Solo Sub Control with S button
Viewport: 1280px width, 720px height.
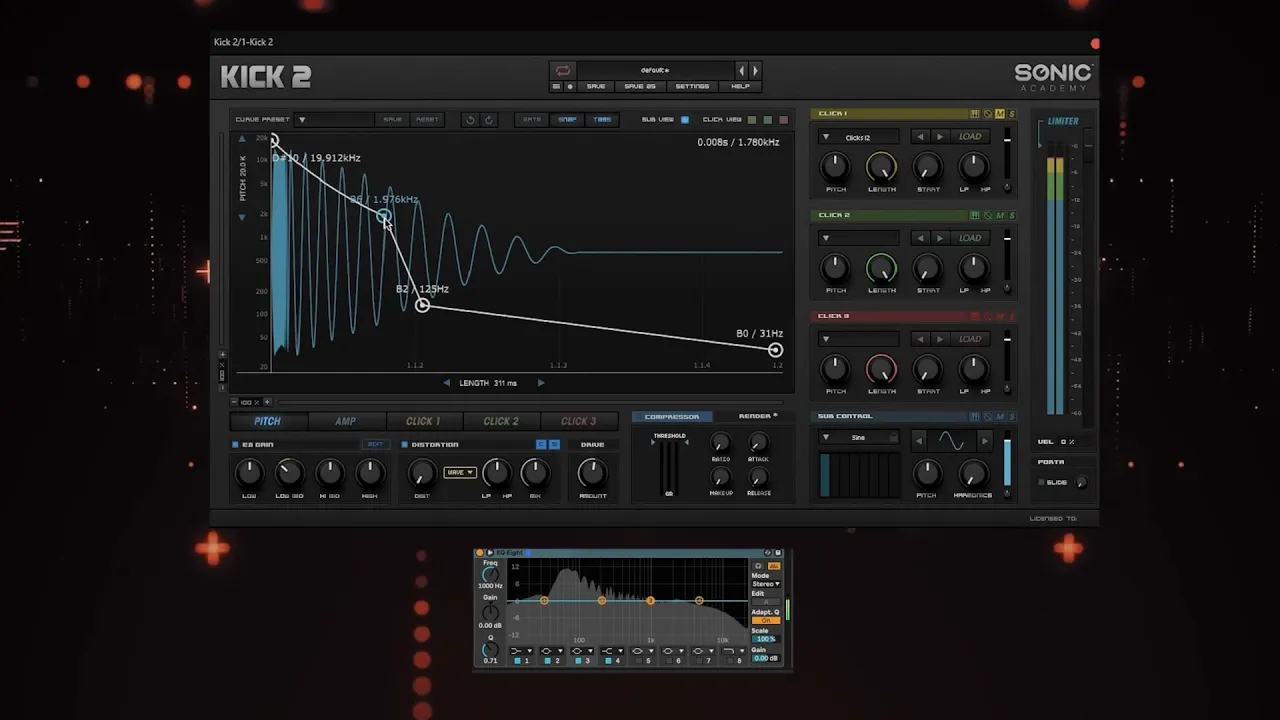(1012, 416)
